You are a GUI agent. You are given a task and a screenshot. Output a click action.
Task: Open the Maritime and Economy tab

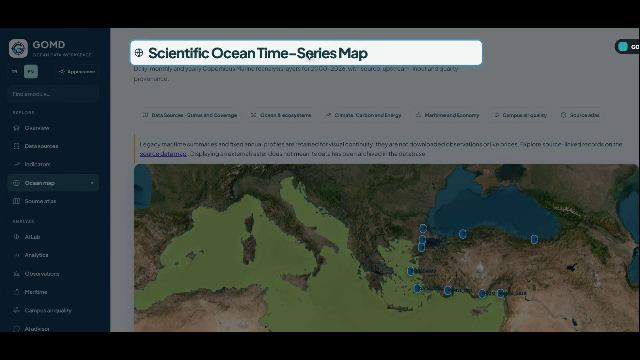(448, 115)
